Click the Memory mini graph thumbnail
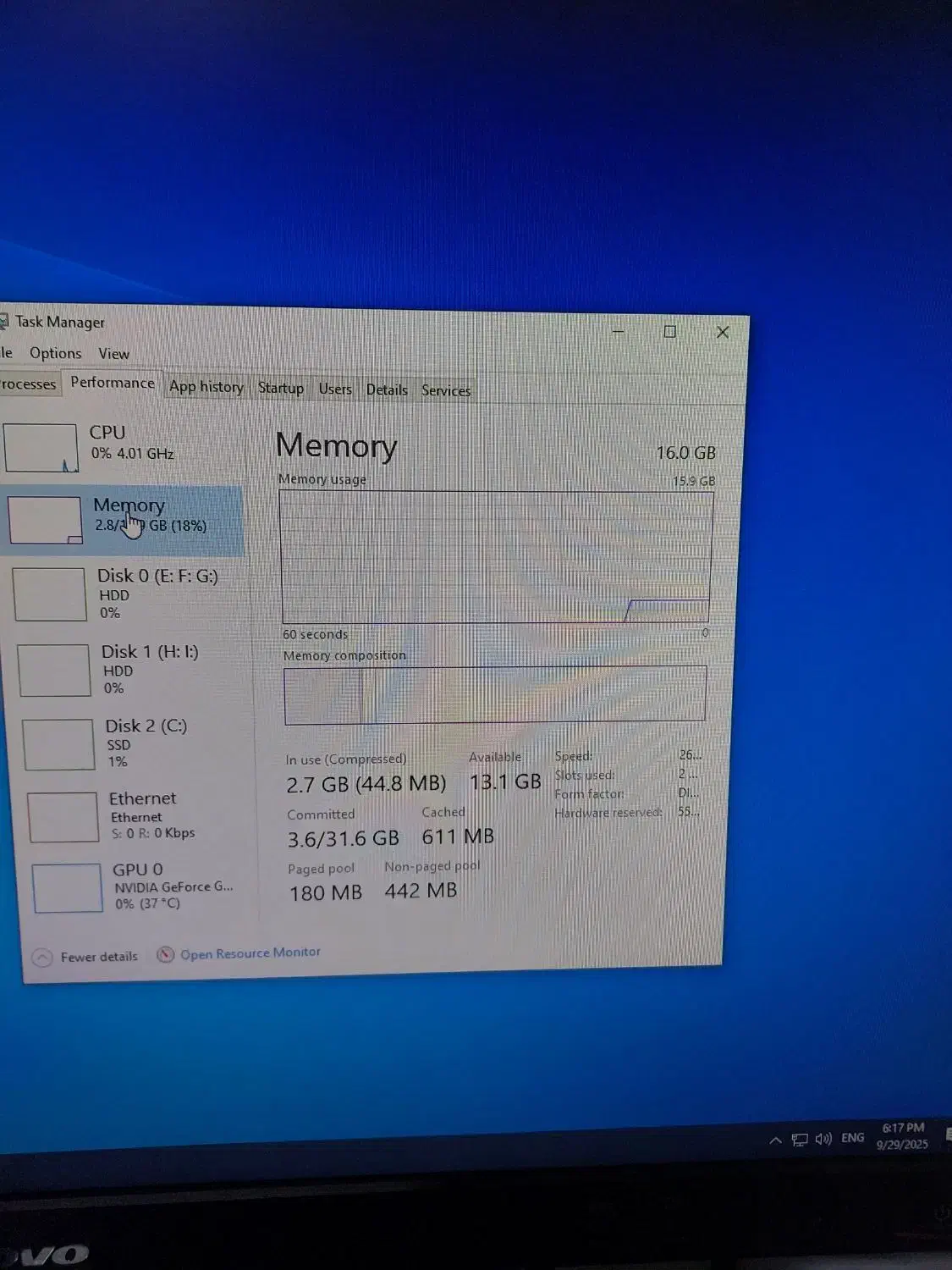Screen dimensions: 952x1270 coord(45,520)
